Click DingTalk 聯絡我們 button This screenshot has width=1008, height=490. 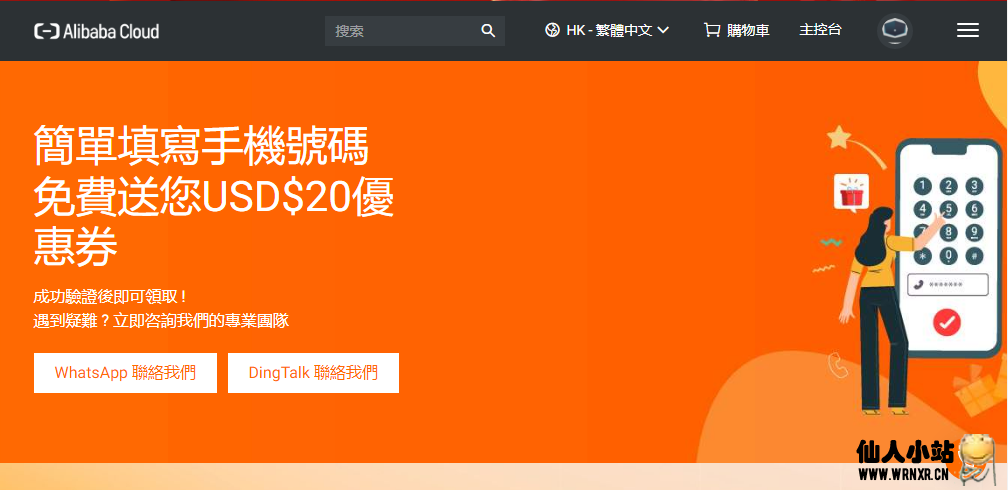[x=313, y=373]
